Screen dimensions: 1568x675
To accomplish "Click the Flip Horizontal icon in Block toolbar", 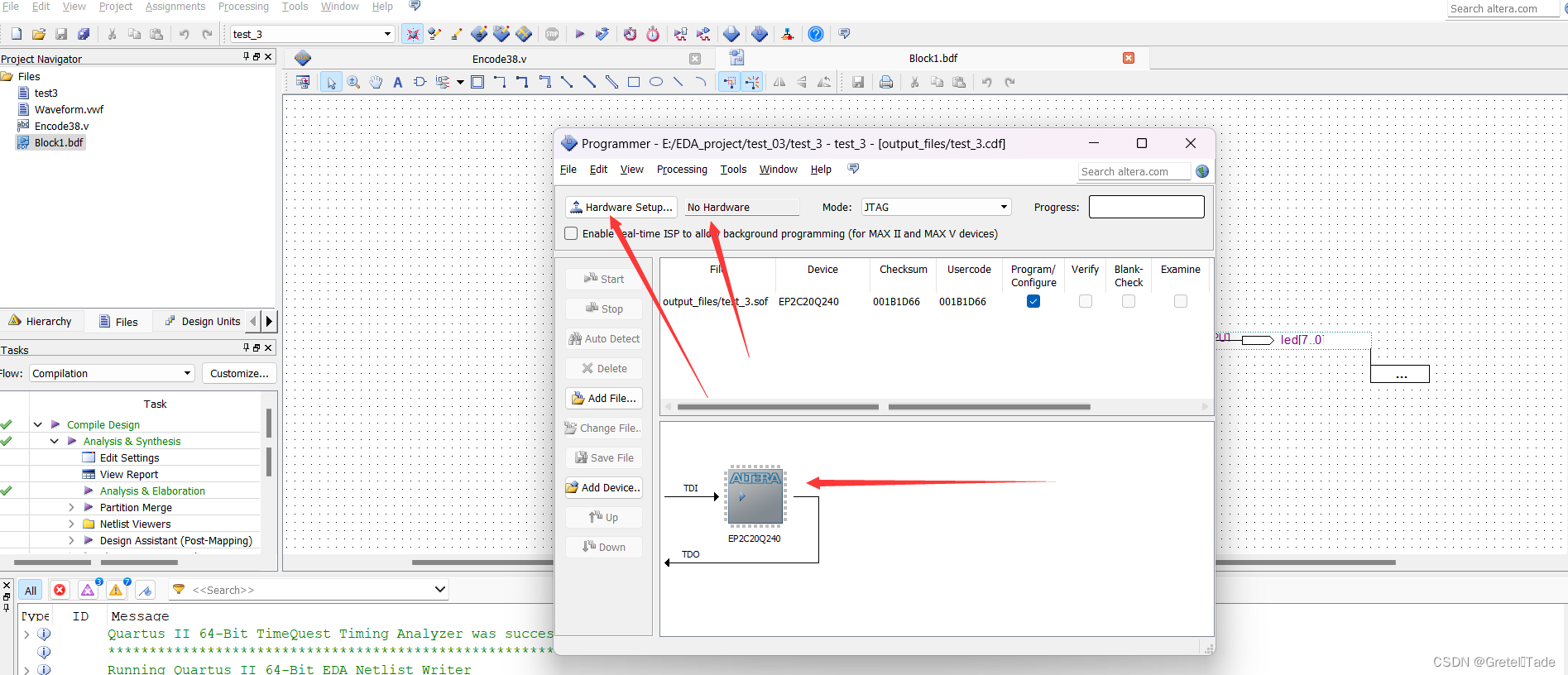I will (779, 82).
